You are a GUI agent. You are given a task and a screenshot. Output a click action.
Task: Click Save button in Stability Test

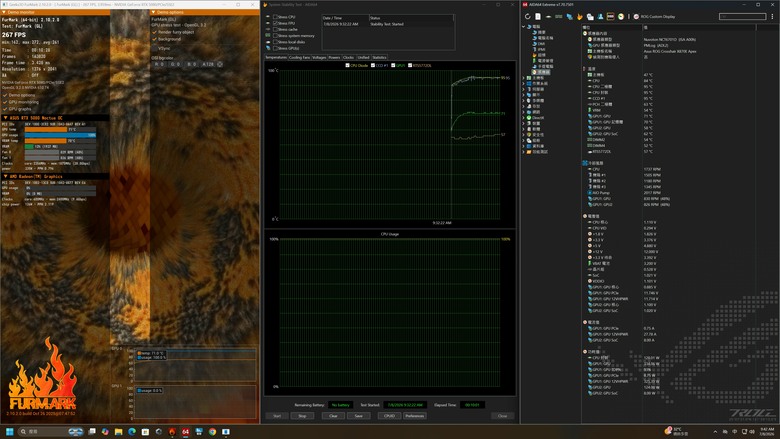358,416
